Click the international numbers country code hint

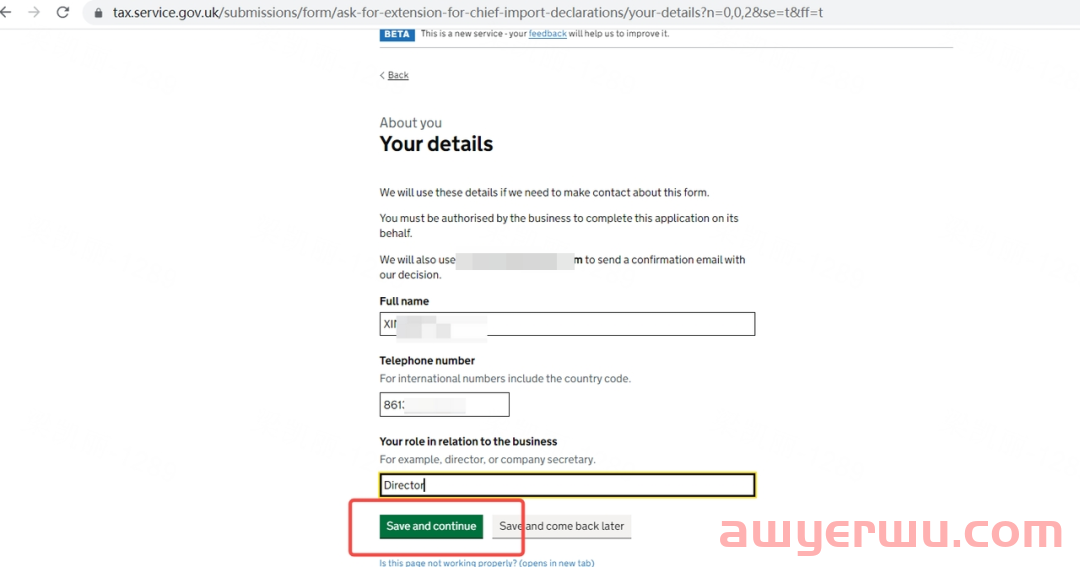505,378
